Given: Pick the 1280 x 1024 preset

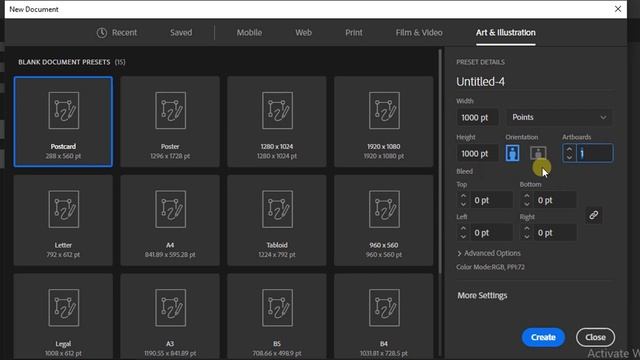Looking at the screenshot, I should pyautogui.click(x=277, y=122).
